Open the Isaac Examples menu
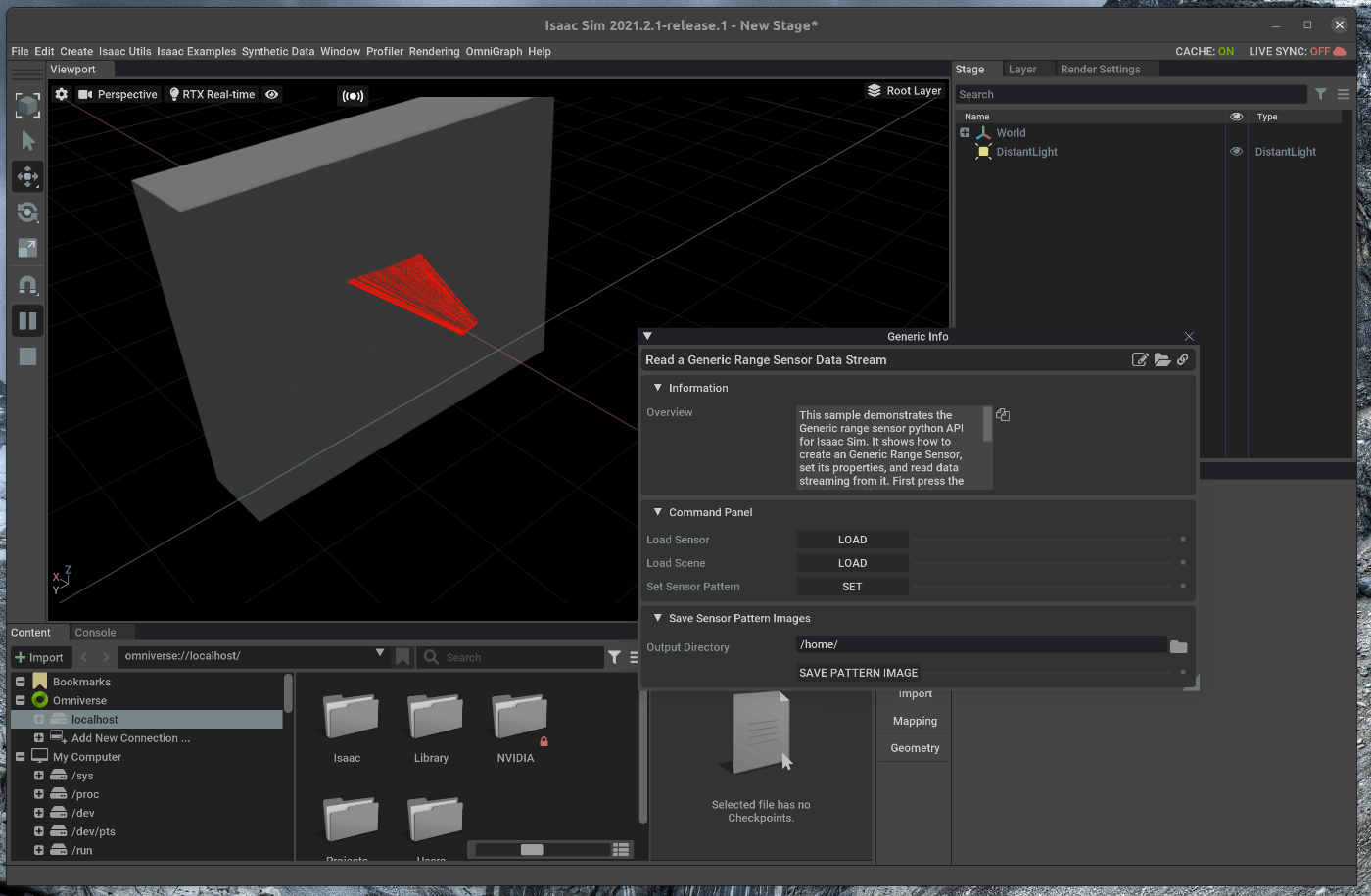This screenshot has width=1371, height=896. (196, 51)
